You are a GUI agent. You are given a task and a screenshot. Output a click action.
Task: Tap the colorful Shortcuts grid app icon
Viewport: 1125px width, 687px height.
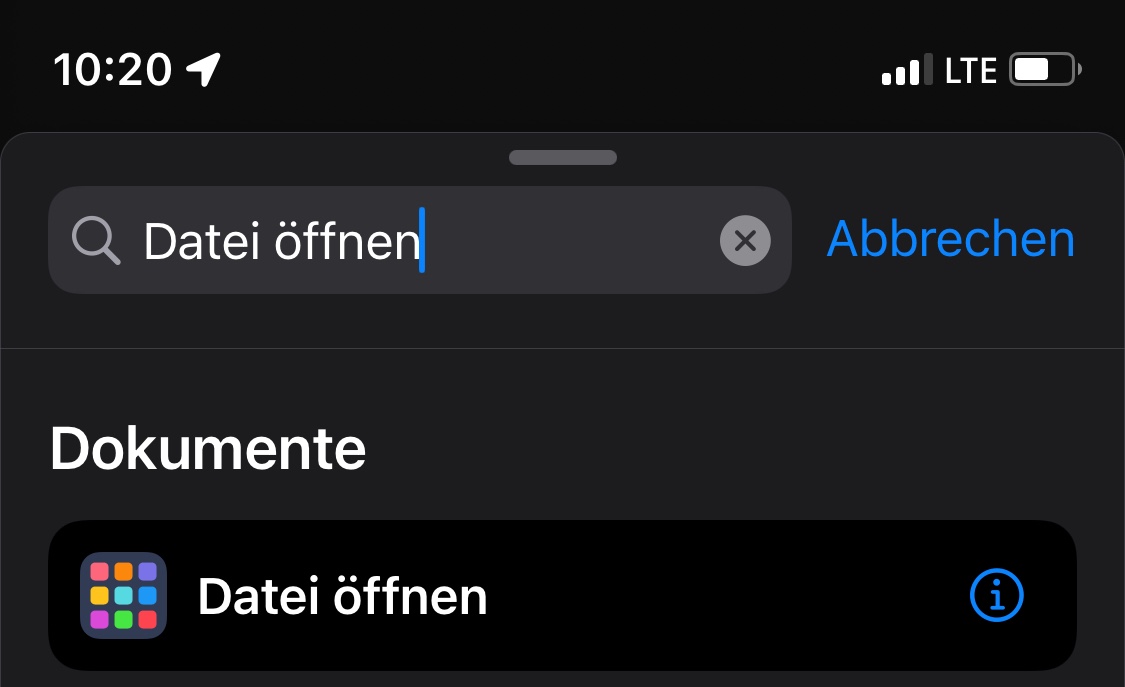click(123, 596)
